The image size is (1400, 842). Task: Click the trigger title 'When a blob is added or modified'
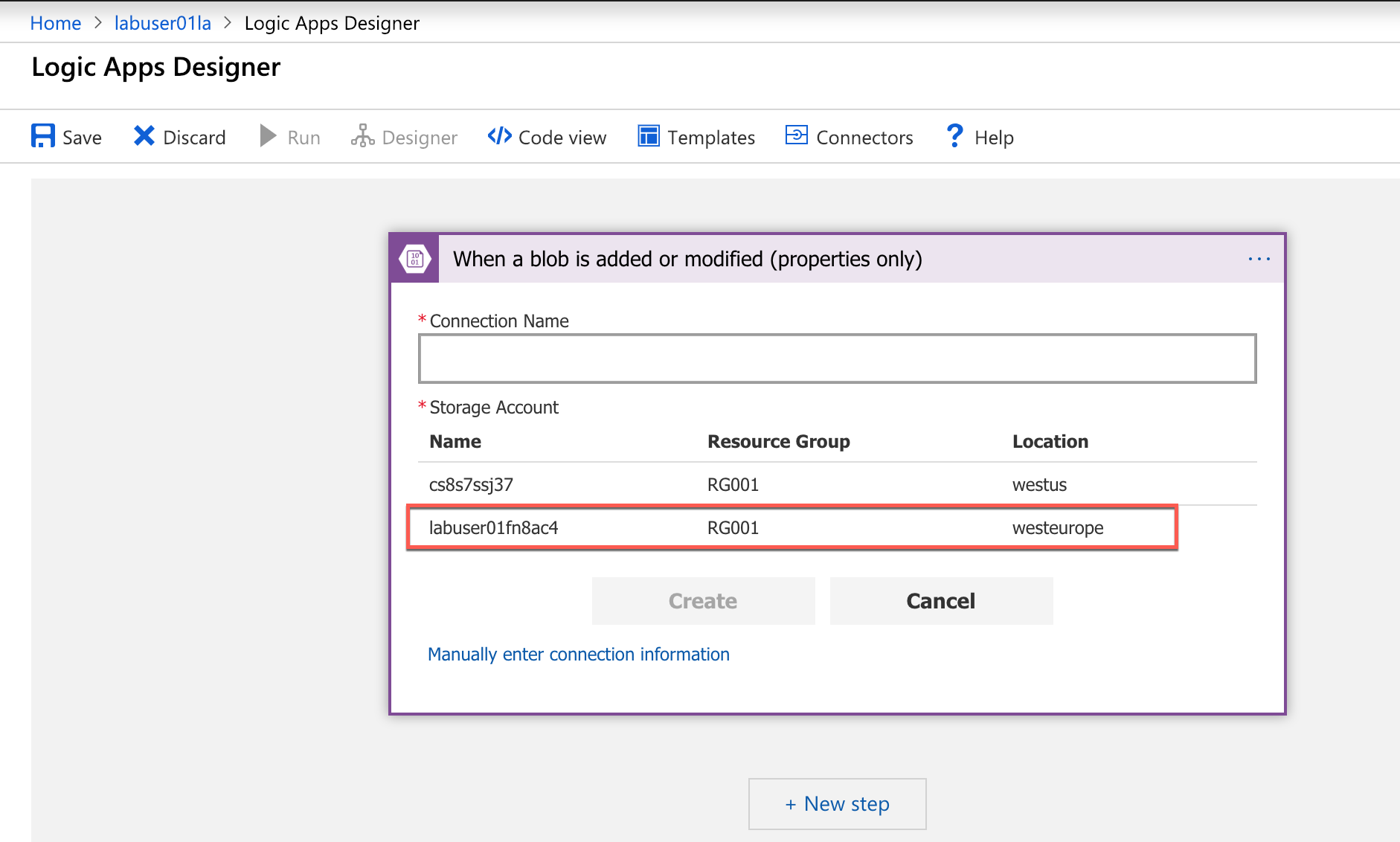pos(687,259)
